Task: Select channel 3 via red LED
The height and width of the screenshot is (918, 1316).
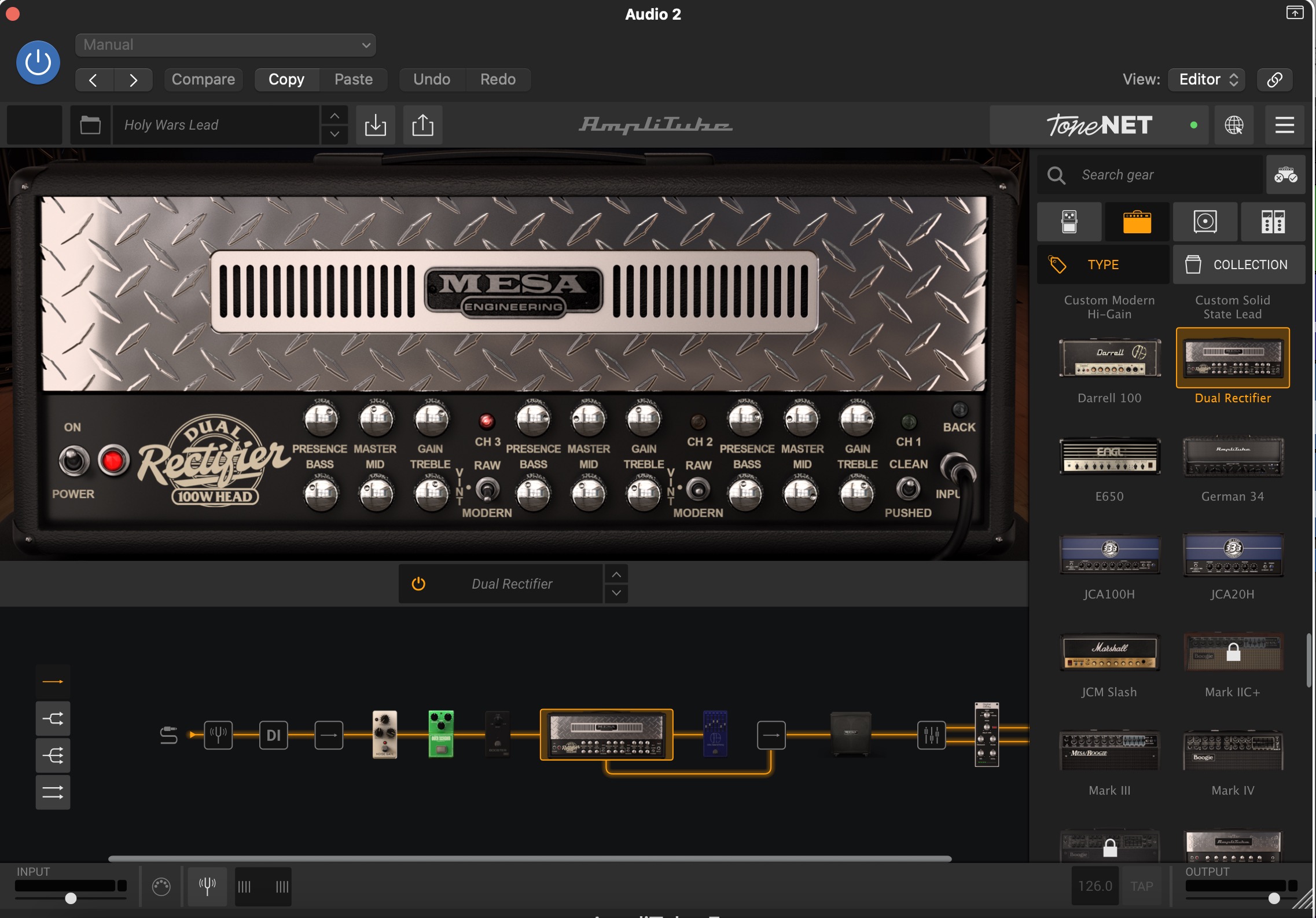Action: tap(487, 421)
